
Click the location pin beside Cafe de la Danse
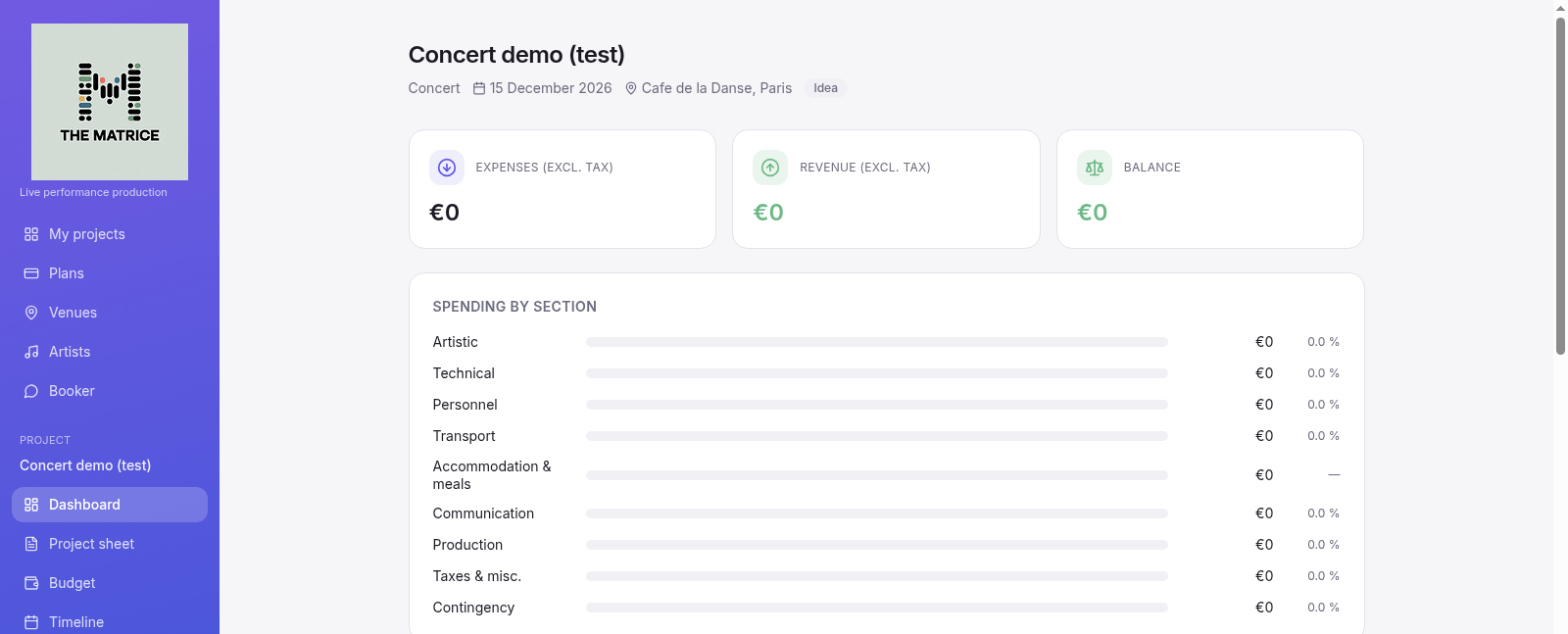coord(631,88)
